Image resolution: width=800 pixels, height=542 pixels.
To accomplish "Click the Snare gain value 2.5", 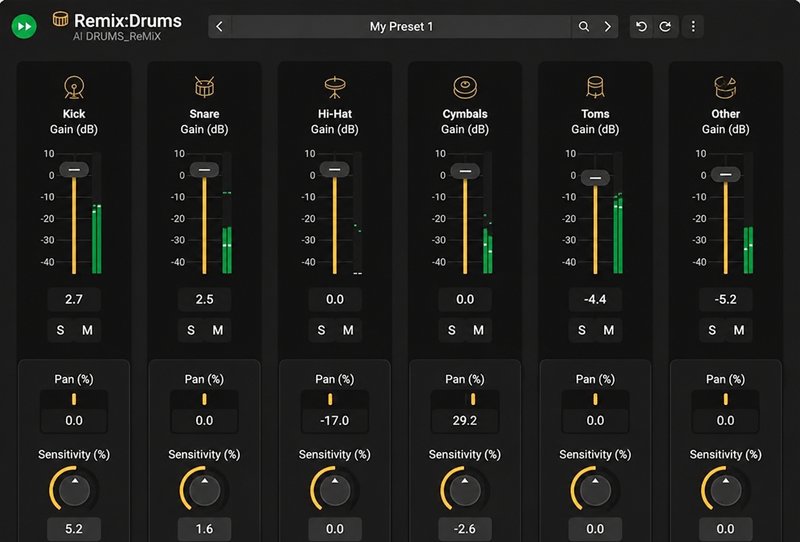I will click(205, 299).
